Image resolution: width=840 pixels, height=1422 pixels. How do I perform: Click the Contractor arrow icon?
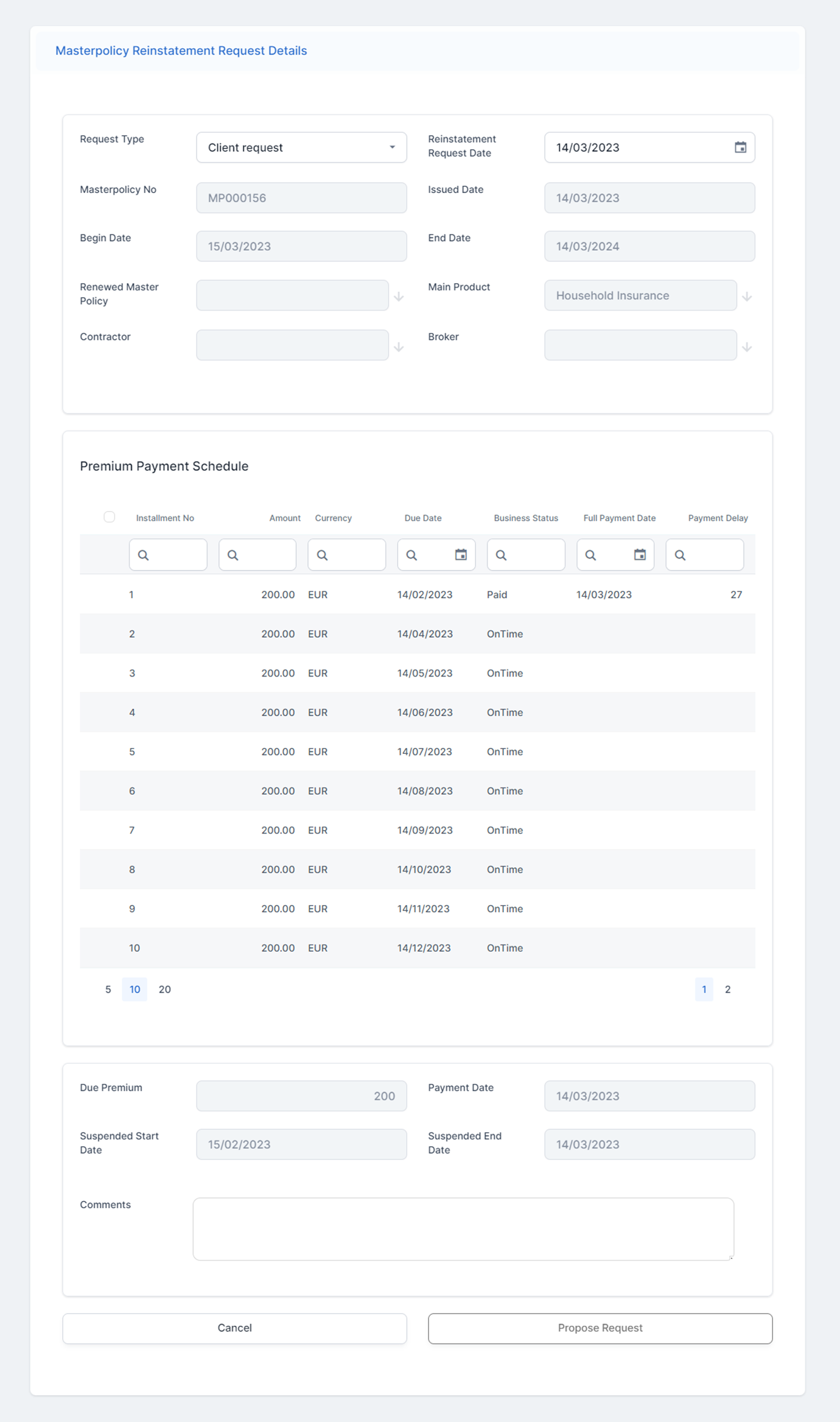(399, 347)
